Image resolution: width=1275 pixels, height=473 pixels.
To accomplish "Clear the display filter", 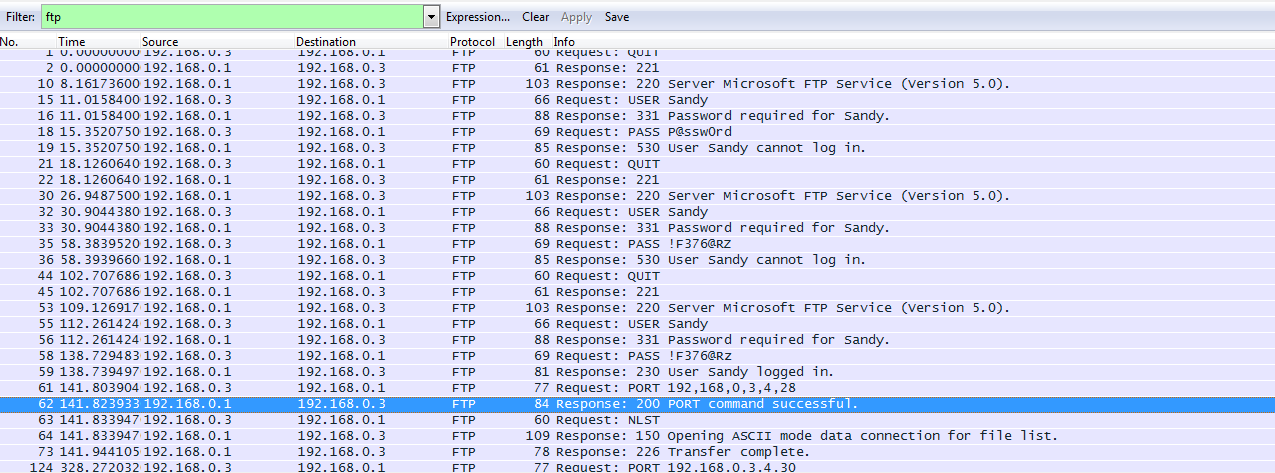I will 536,17.
